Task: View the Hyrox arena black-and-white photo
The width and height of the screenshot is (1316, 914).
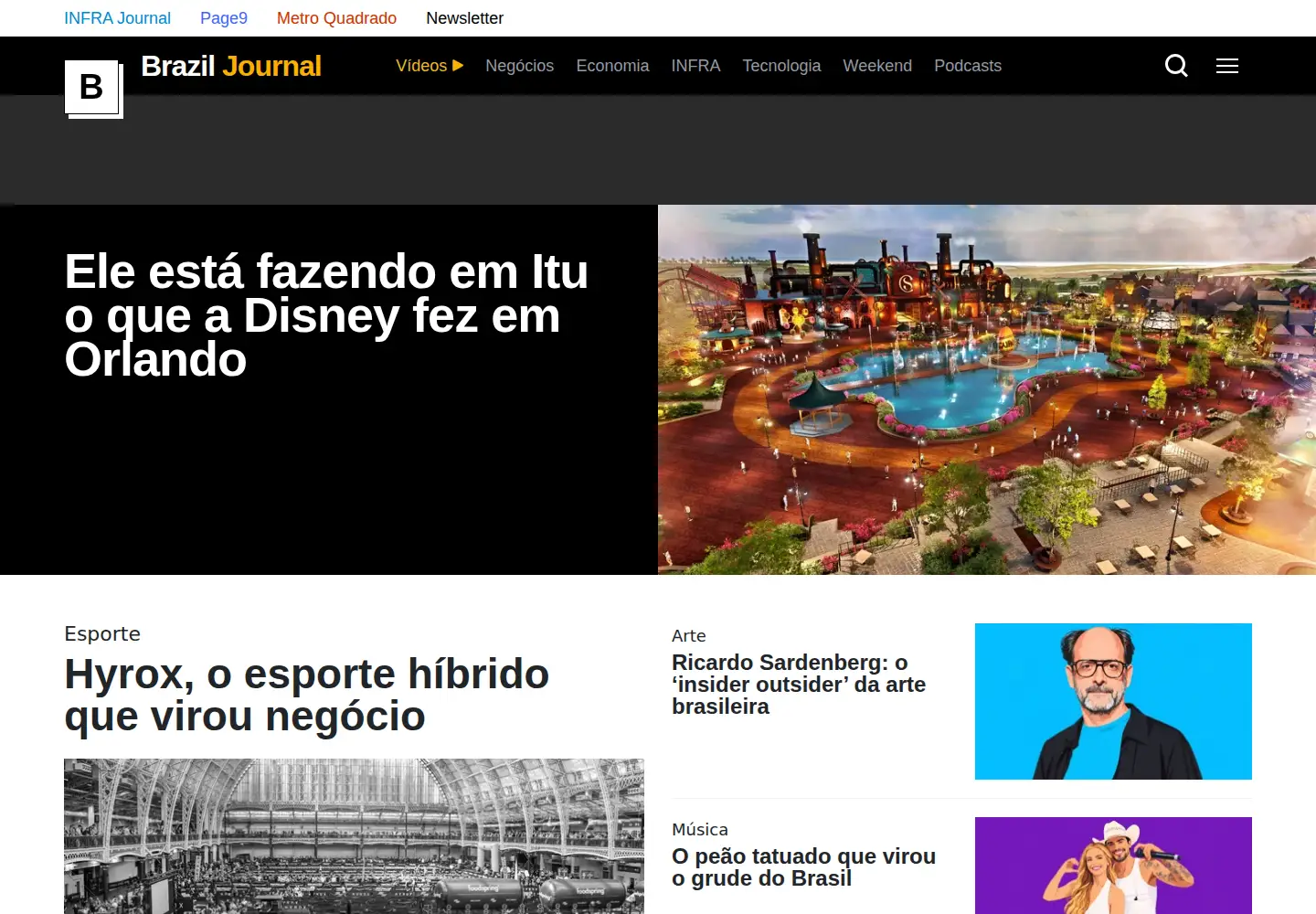Action: click(354, 836)
